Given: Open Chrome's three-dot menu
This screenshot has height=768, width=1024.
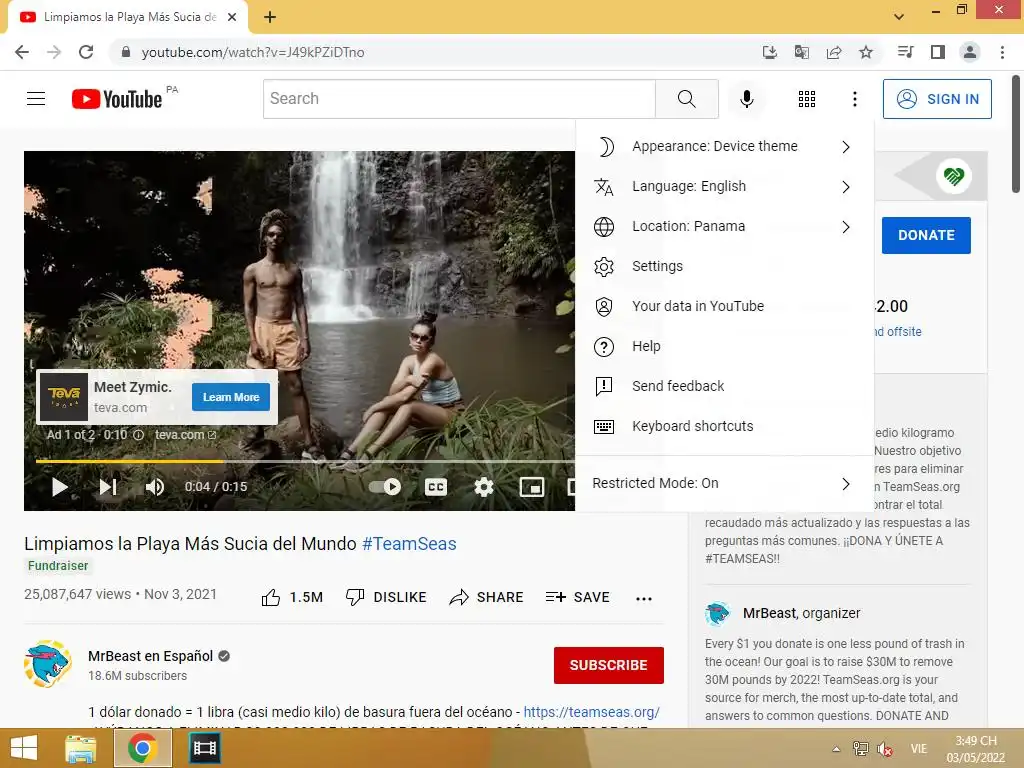Looking at the screenshot, I should [1002, 52].
